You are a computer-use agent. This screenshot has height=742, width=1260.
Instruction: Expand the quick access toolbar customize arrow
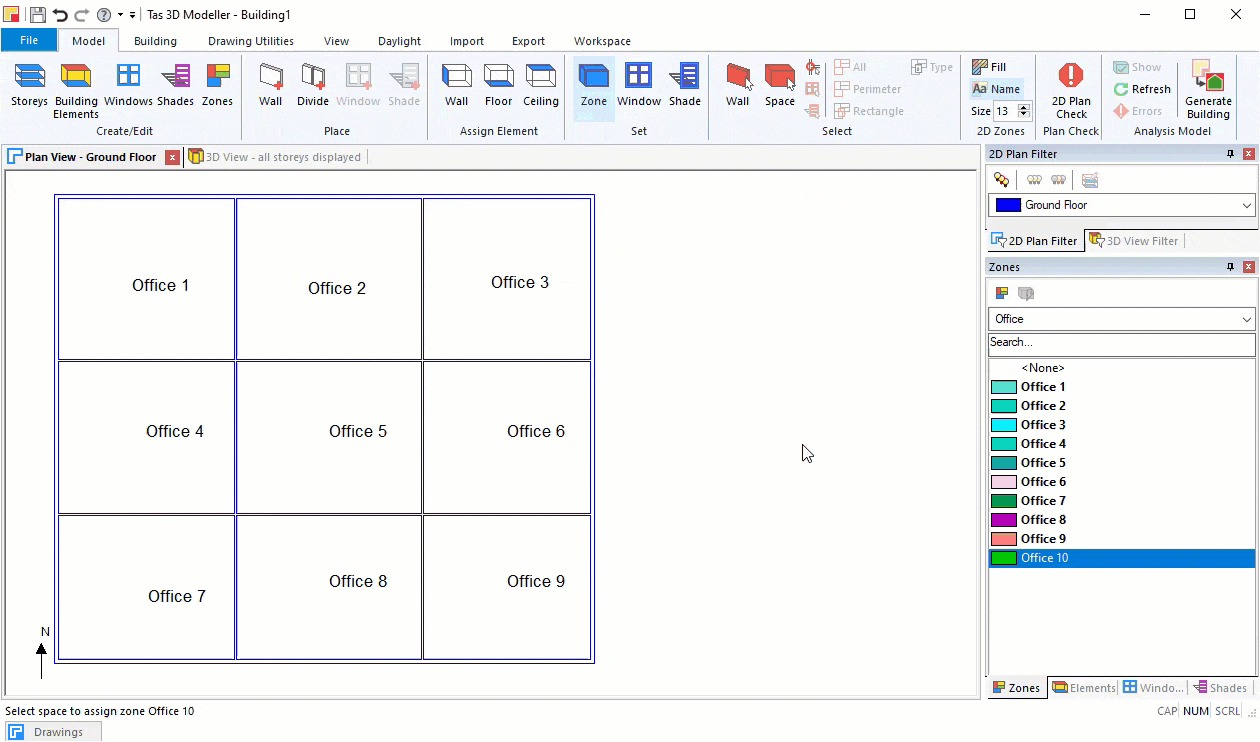[x=132, y=15]
